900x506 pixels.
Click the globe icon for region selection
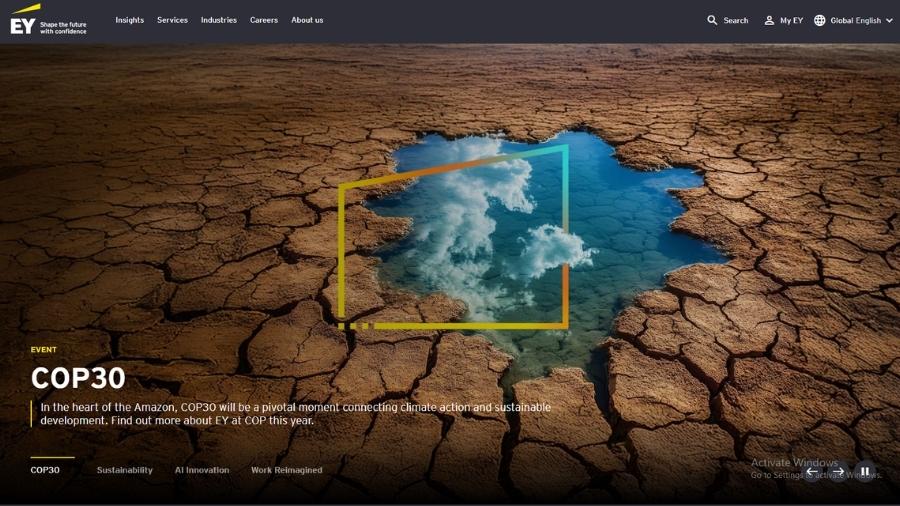820,20
